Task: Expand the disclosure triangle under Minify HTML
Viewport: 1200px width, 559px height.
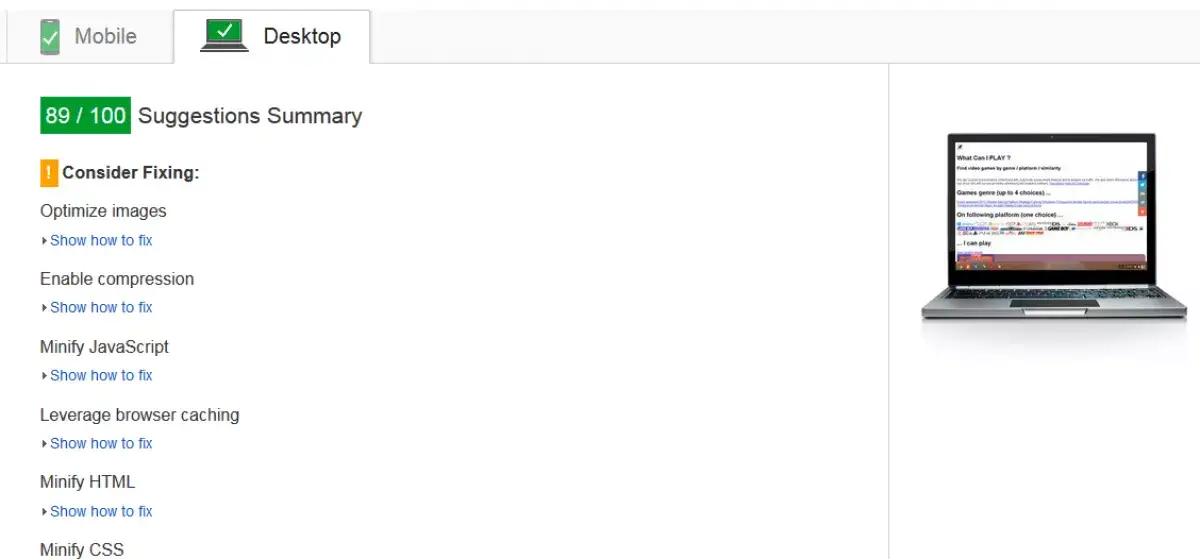Action: (x=44, y=512)
